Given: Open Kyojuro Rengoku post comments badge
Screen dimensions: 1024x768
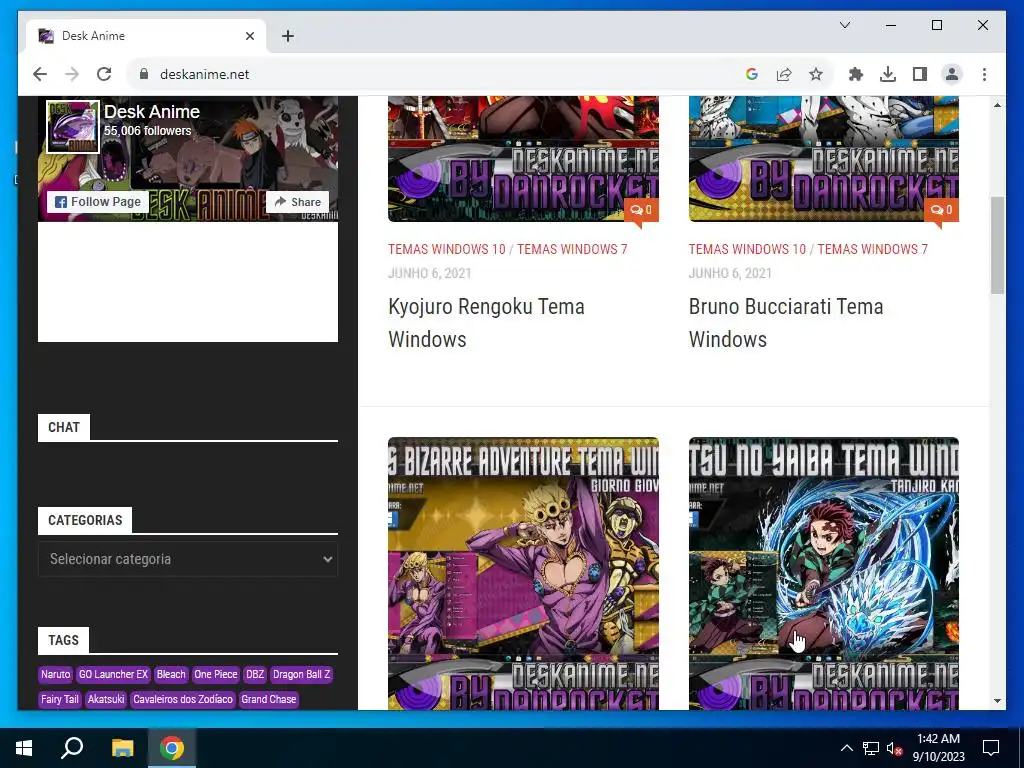Looking at the screenshot, I should [x=641, y=210].
